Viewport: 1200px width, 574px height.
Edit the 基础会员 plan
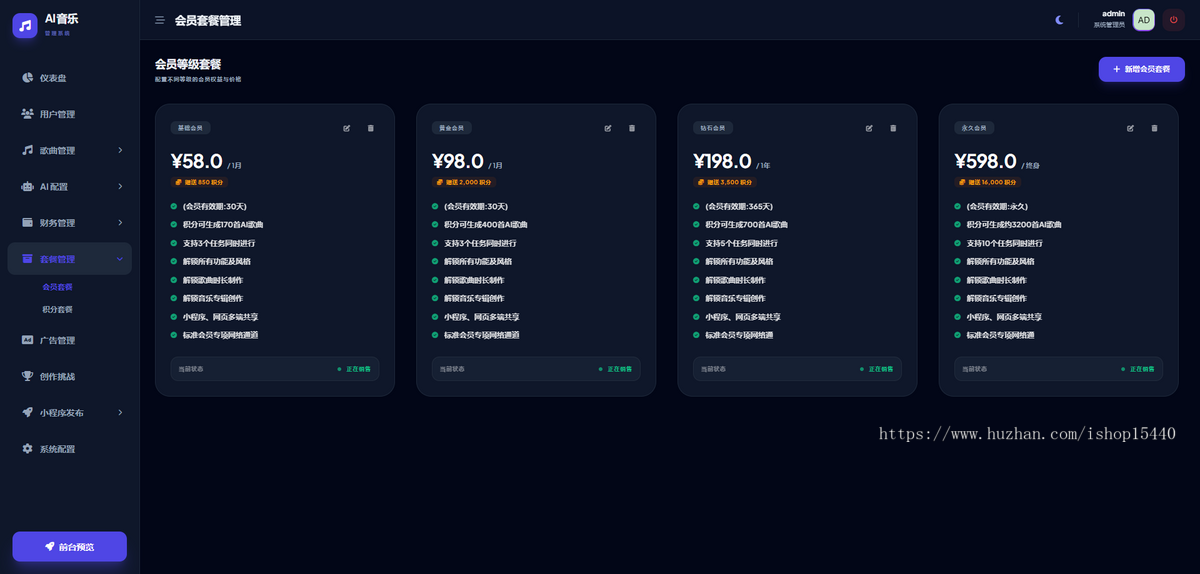pyautogui.click(x=347, y=128)
